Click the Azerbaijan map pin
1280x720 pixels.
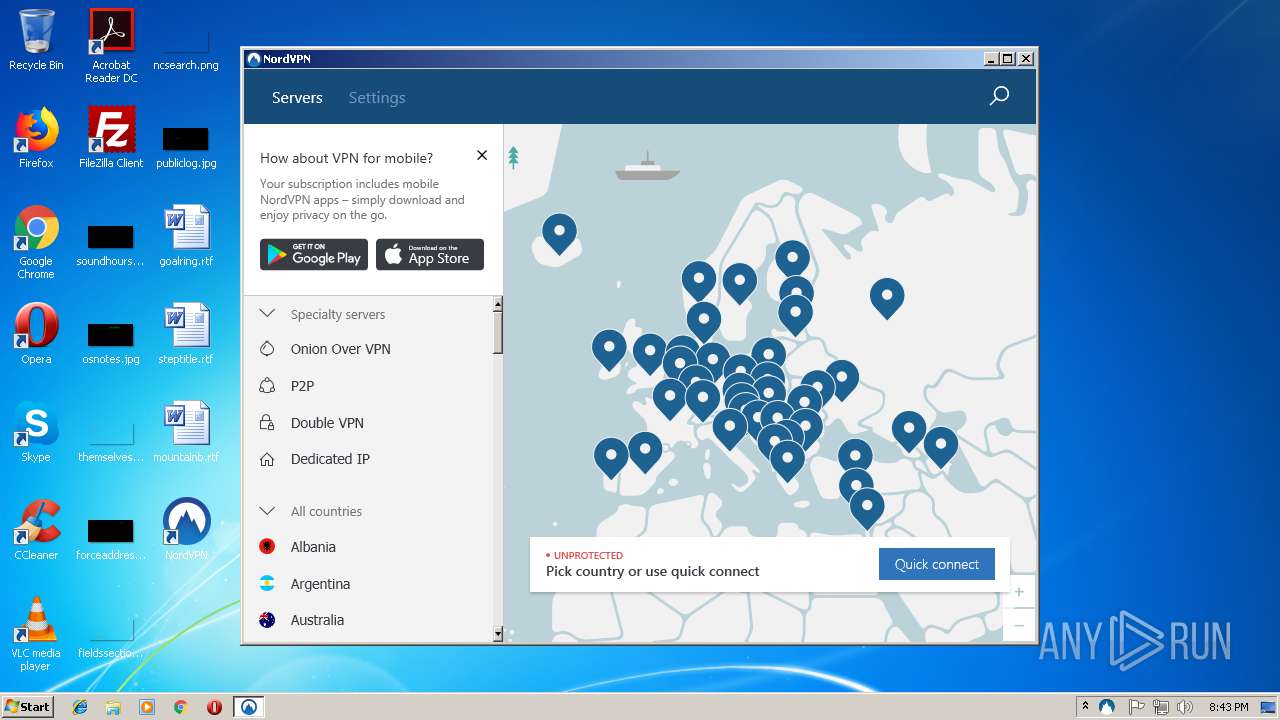[941, 446]
